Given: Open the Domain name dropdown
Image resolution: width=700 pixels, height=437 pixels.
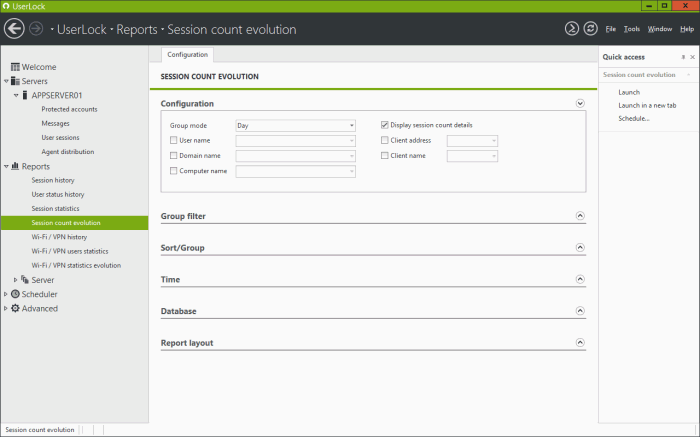Looking at the screenshot, I should pos(296,156).
